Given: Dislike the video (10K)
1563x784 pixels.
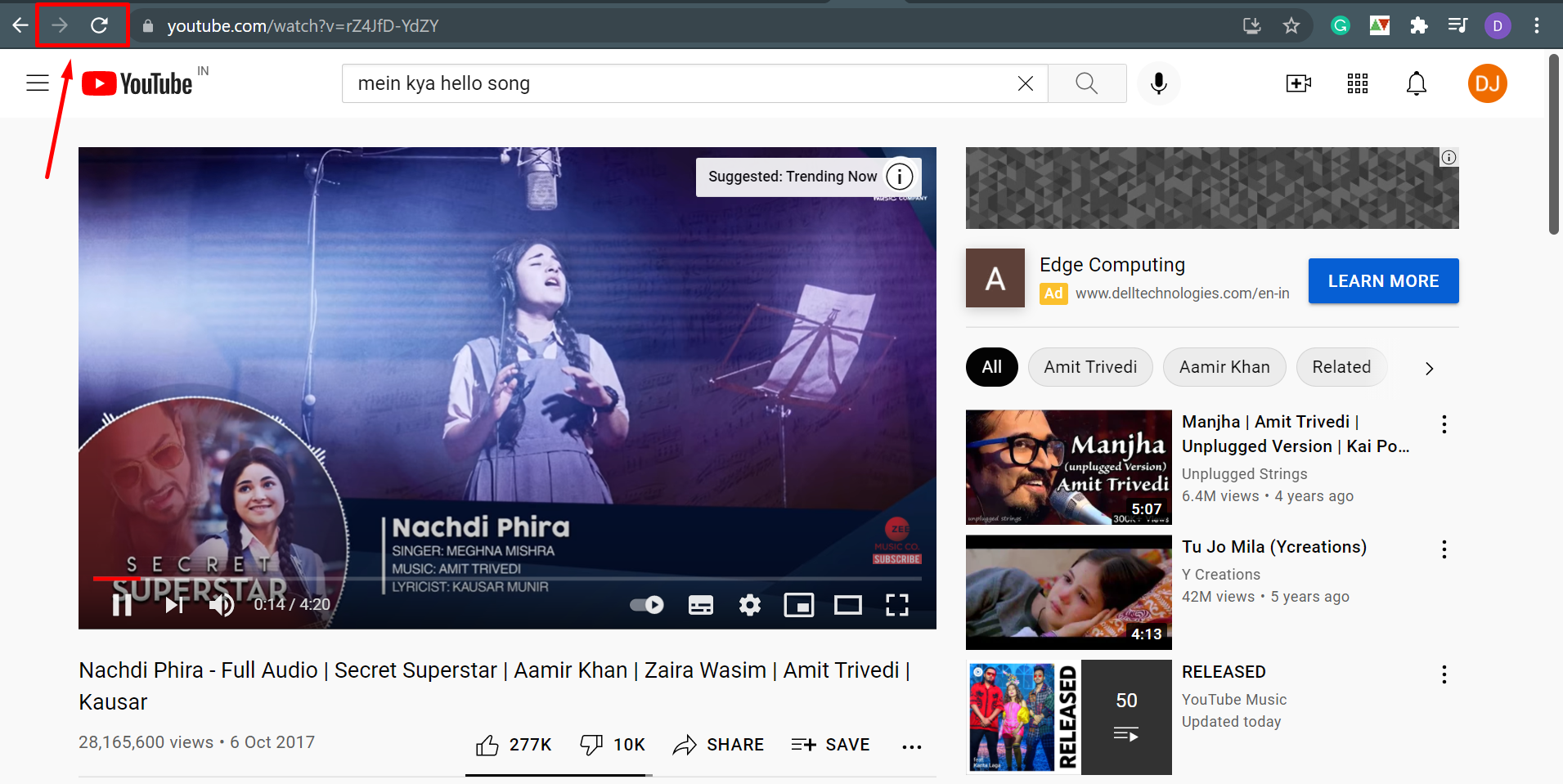Looking at the screenshot, I should (x=613, y=745).
